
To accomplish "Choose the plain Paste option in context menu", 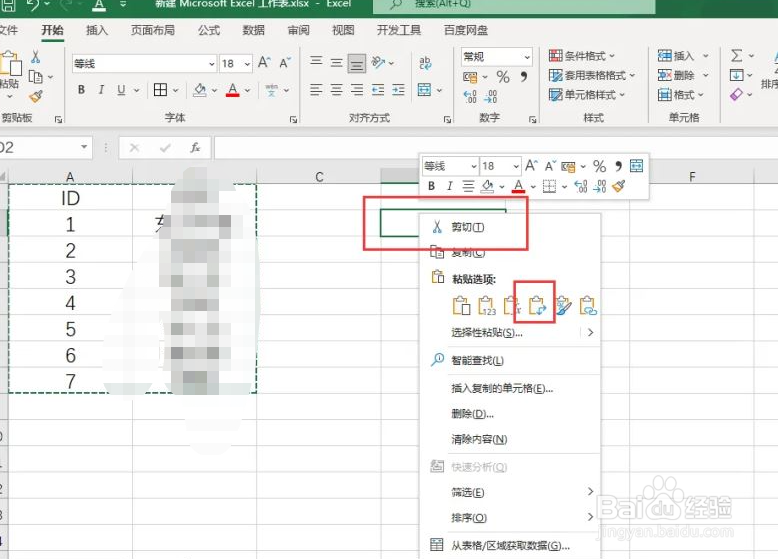I will pyautogui.click(x=461, y=306).
